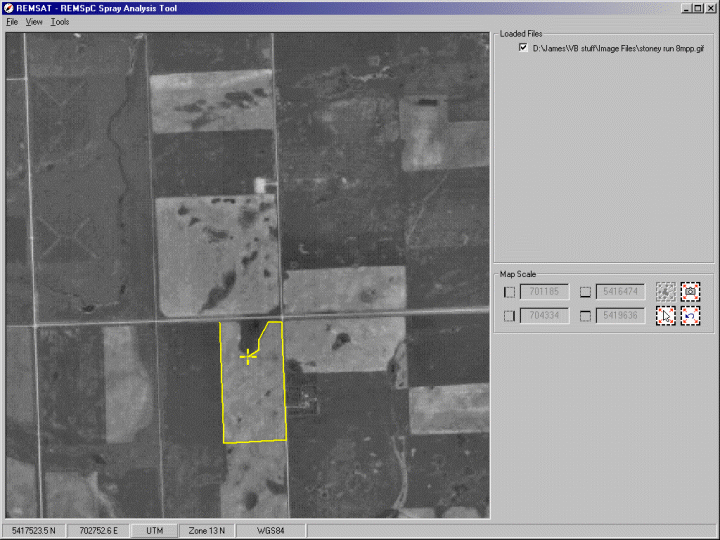Open the File menu

pyautogui.click(x=12, y=21)
